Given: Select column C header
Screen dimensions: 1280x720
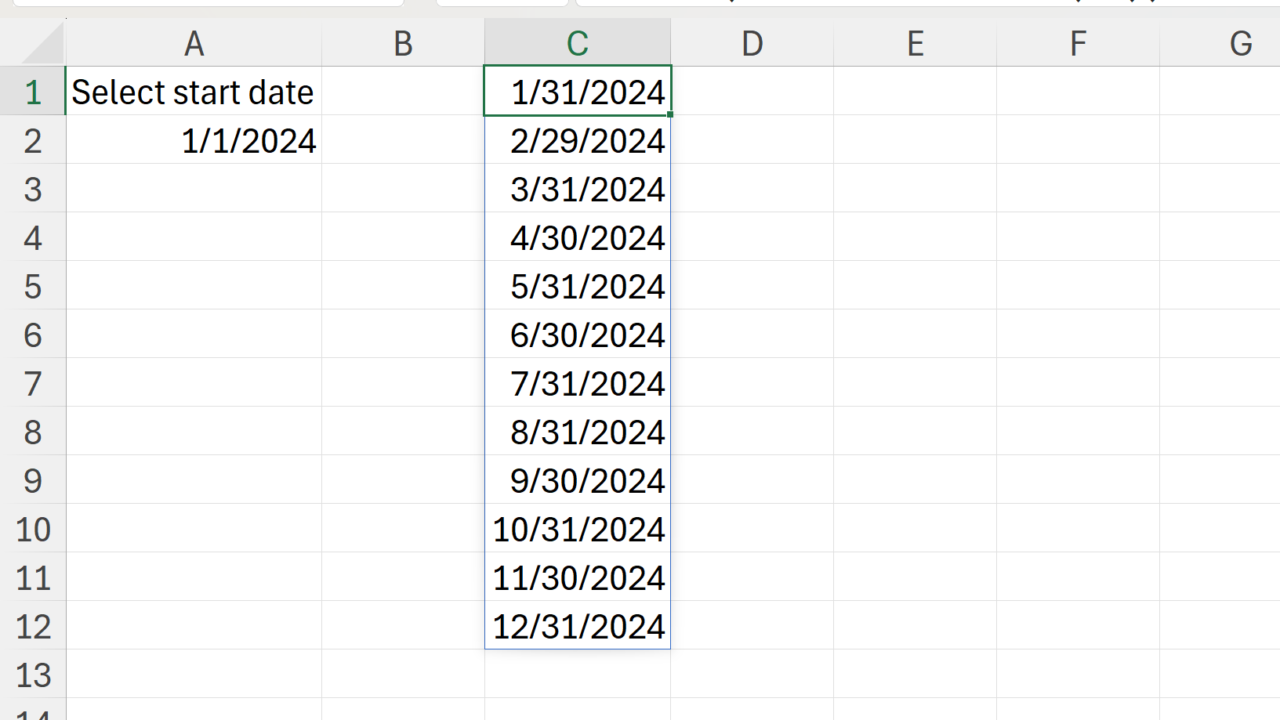Looking at the screenshot, I should tap(577, 44).
